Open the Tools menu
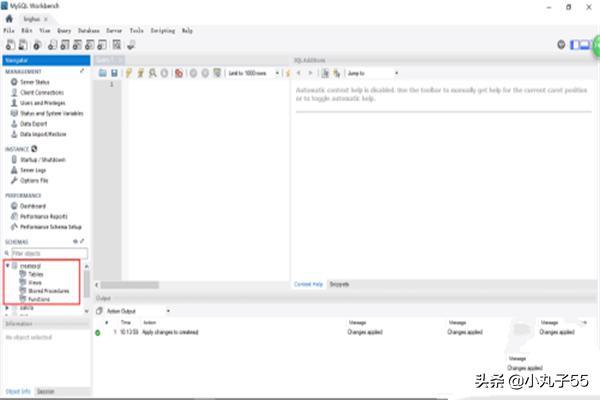The height and width of the screenshot is (400, 600). [136, 31]
